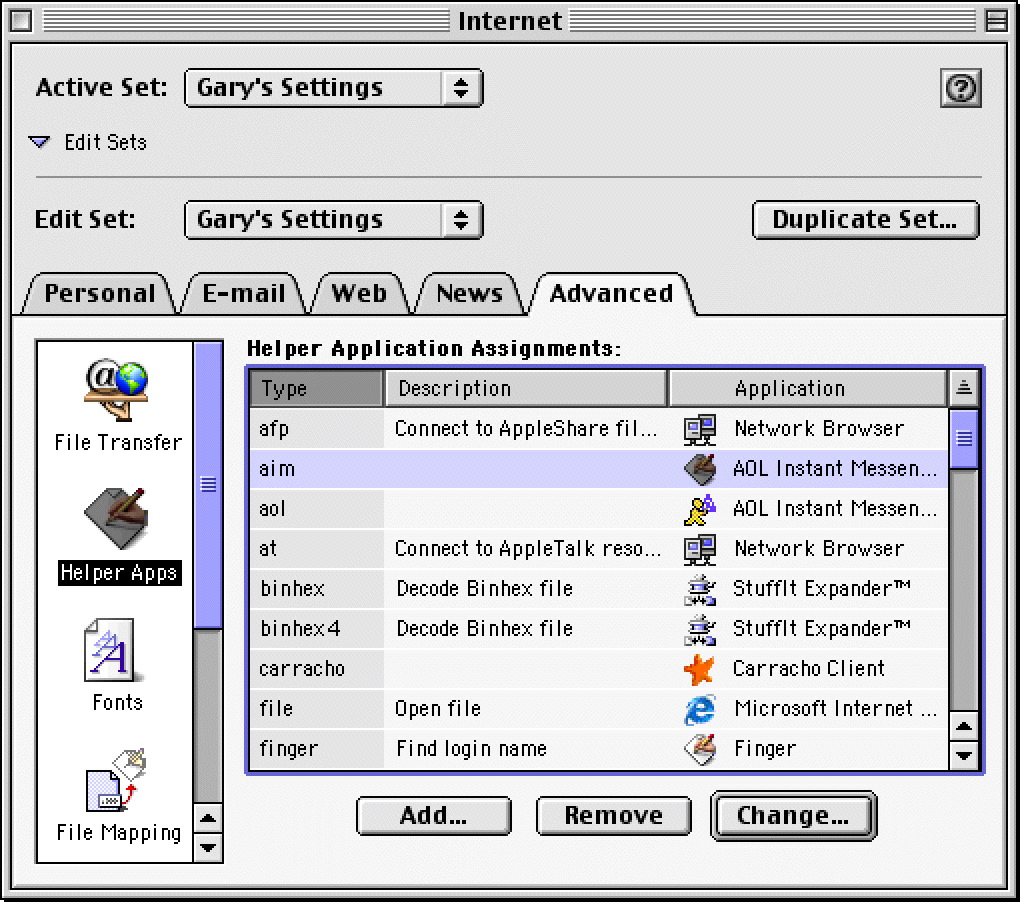Click Network Browser icon in the at row
The width and height of the screenshot is (1020, 902).
click(700, 549)
